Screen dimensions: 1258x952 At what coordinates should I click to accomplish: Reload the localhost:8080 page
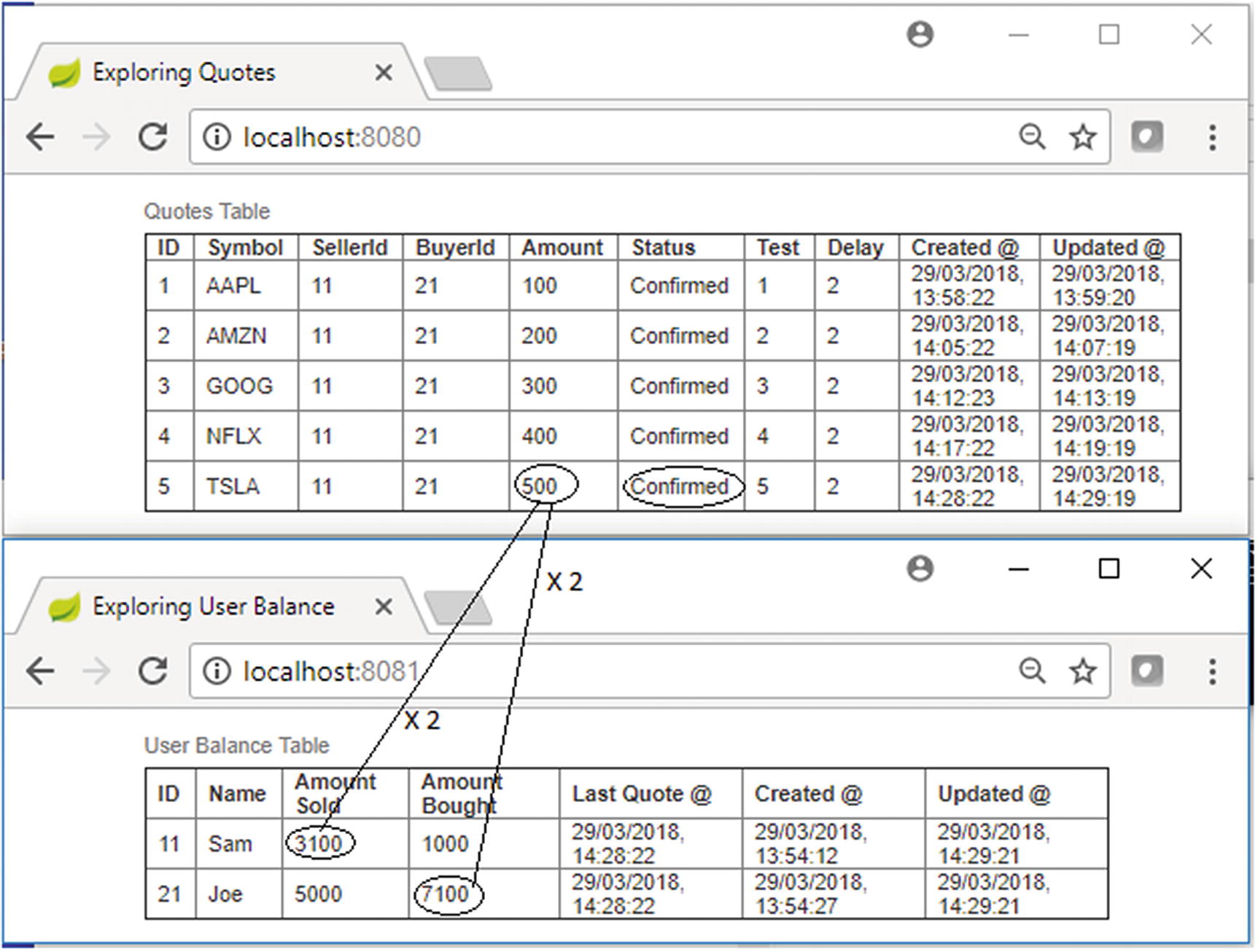153,136
